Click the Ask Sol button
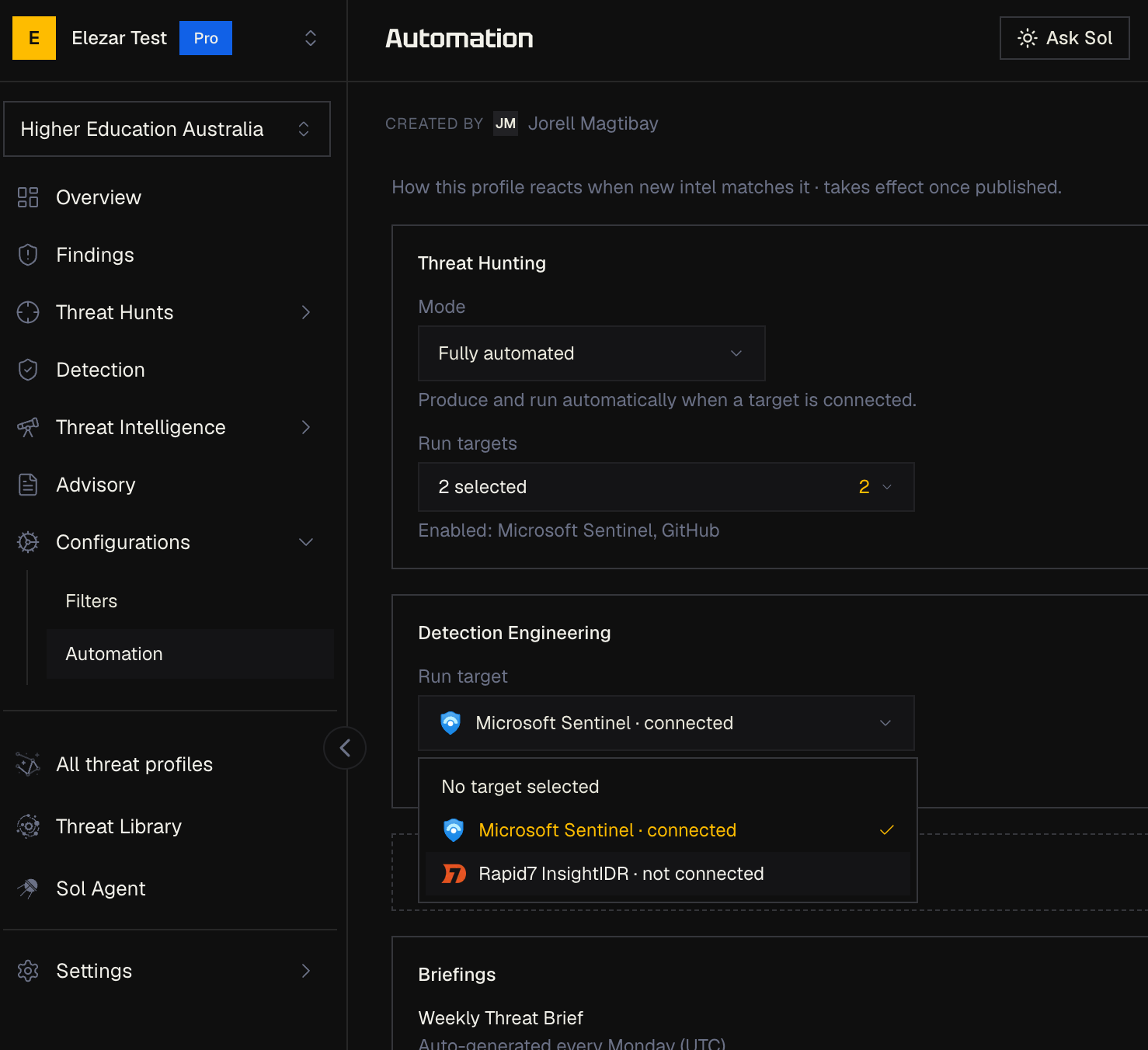Screen dimensions: 1148x1050 (x=1065, y=38)
